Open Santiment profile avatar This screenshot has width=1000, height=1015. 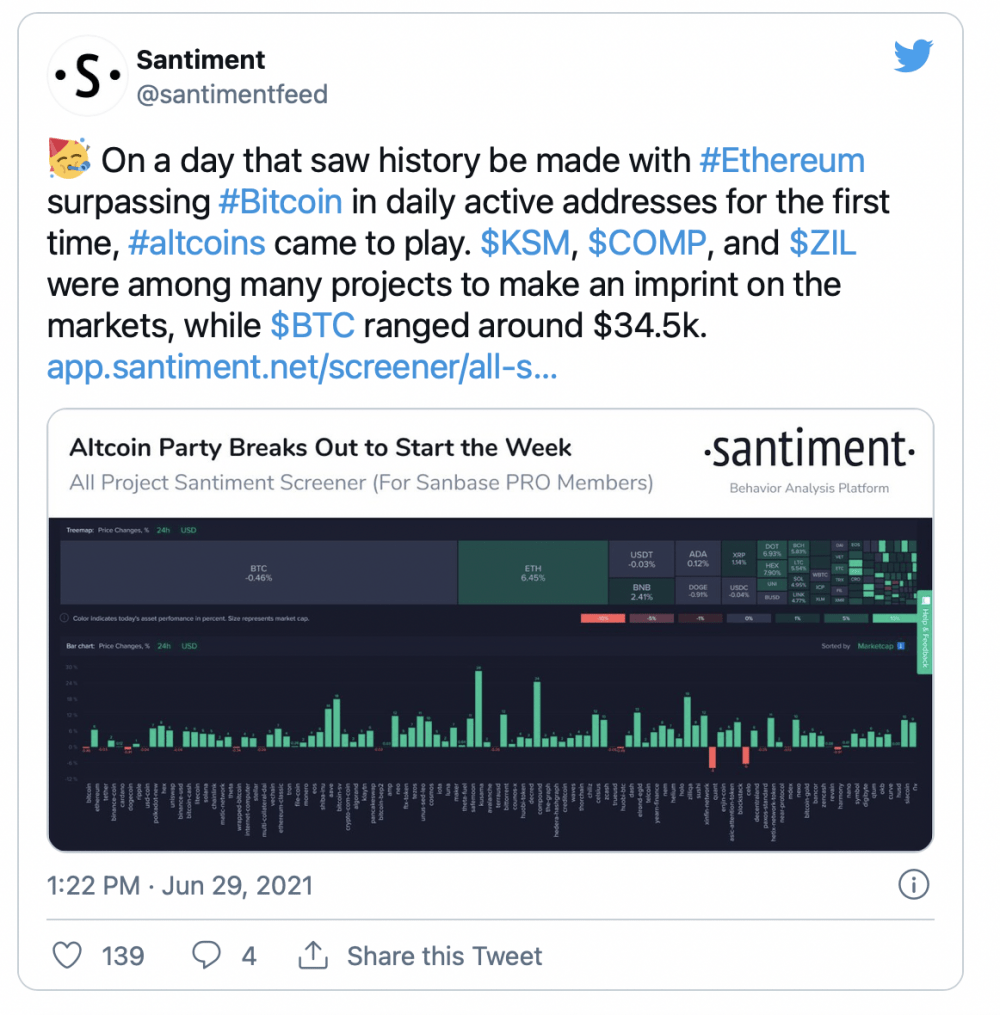pyautogui.click(x=87, y=76)
